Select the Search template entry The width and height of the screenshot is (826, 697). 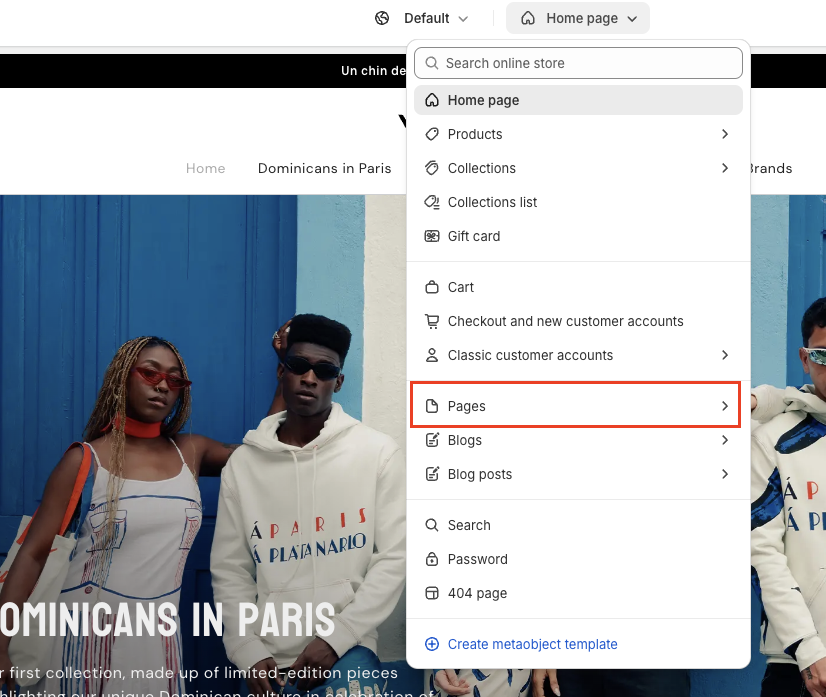point(578,525)
